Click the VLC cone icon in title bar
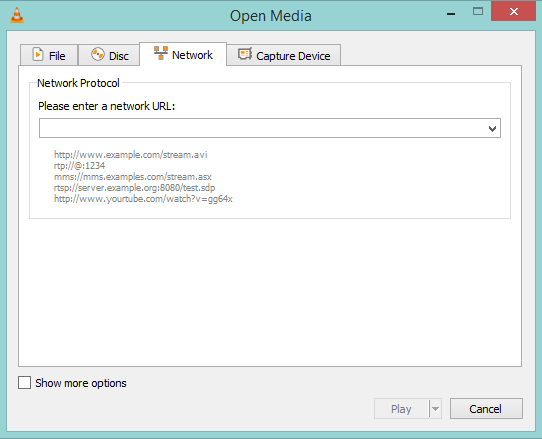 coord(17,15)
